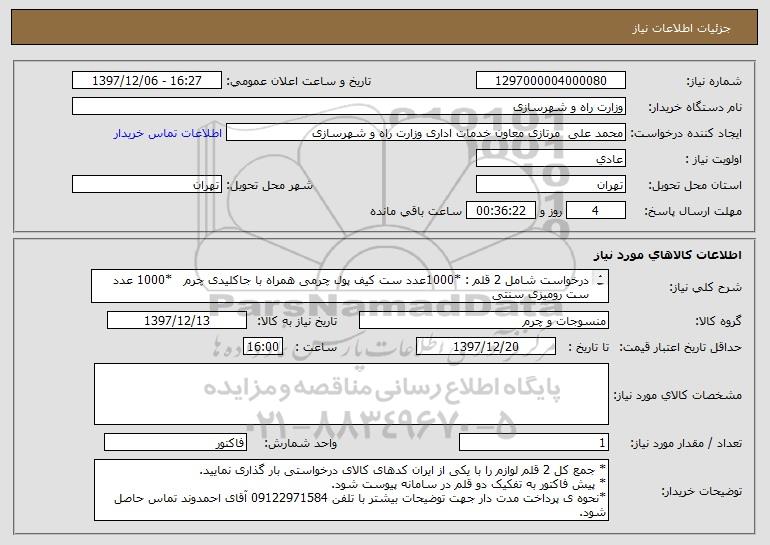Click the section heading اطلاعات کالاهای مورد نیاز
Screen dimensions: 770x545
coord(667,255)
